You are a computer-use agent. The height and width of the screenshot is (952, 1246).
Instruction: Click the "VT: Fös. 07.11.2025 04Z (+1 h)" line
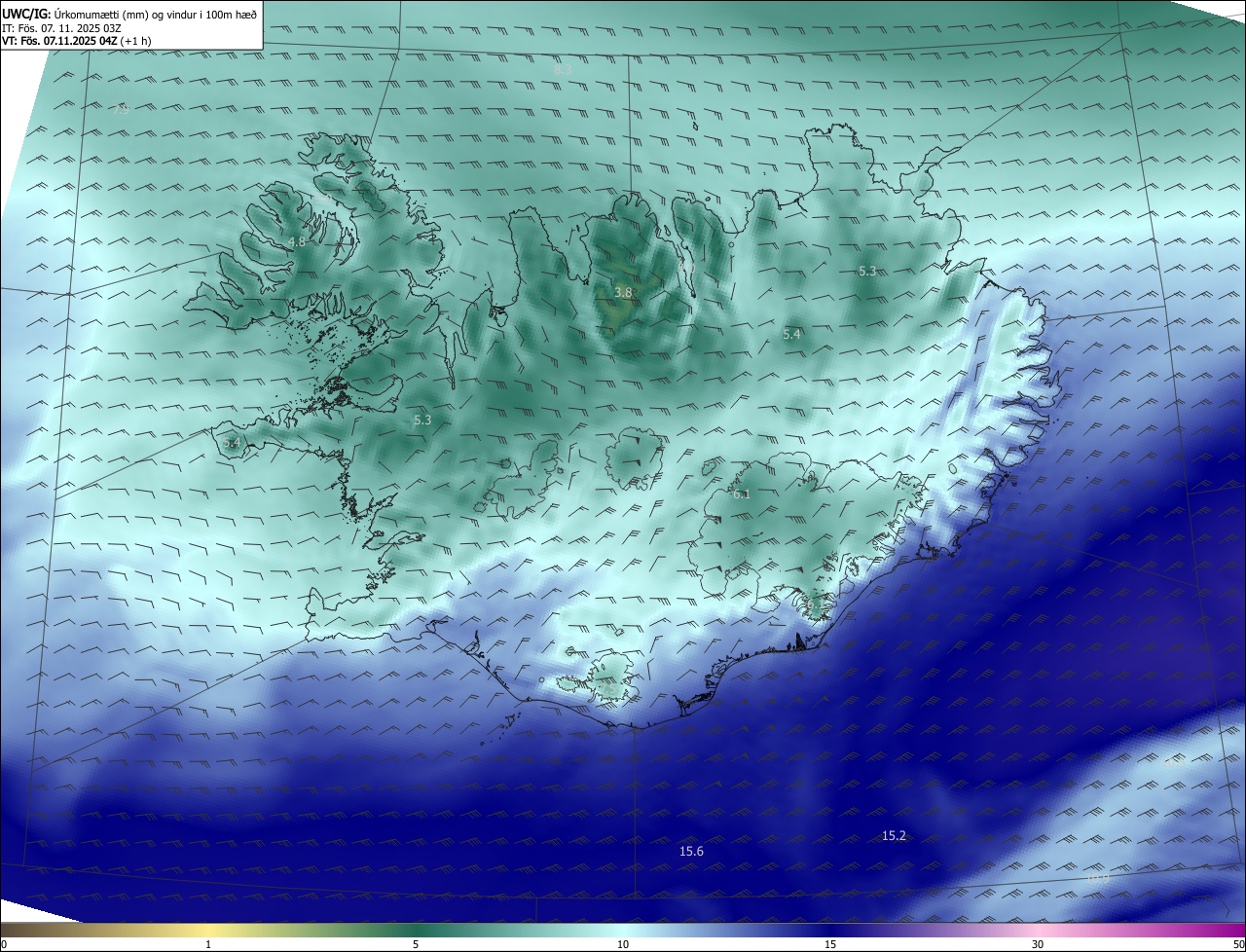click(76, 41)
